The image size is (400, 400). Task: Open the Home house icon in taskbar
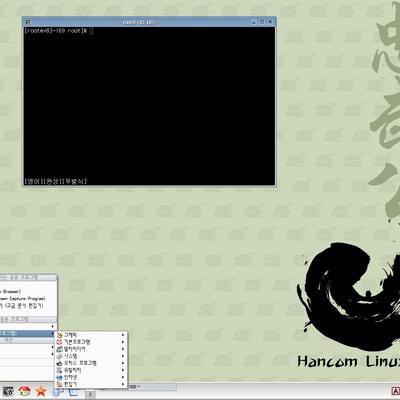(x=24, y=391)
